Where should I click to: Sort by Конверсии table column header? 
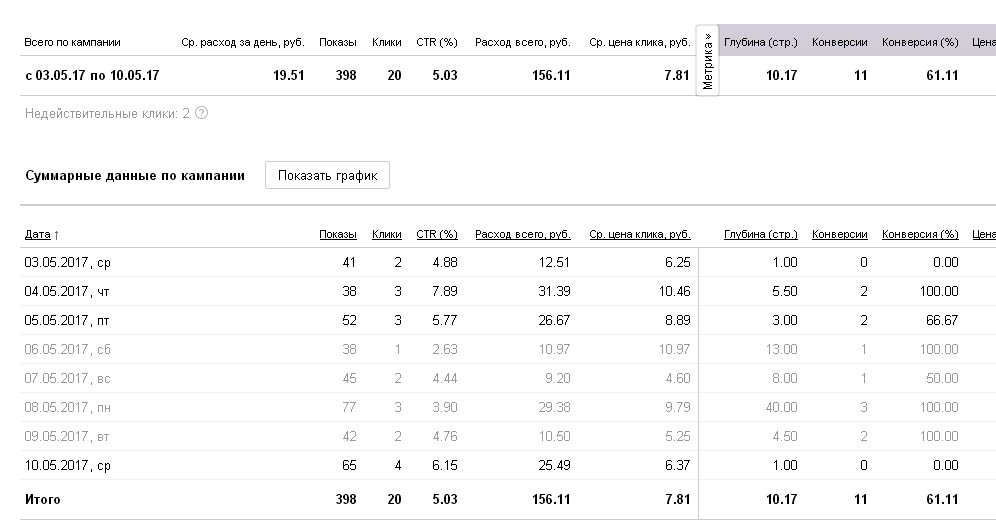point(839,235)
